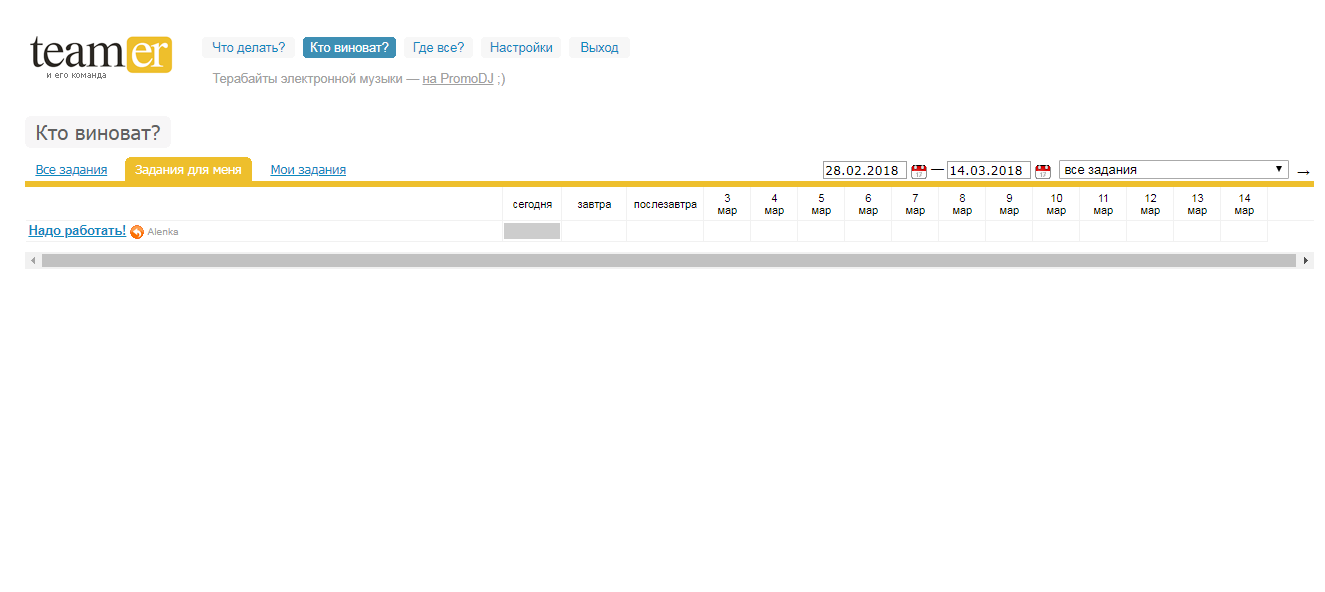Viewport: 1325px width, 592px height.
Task: Click the «13 мар» column header
Action: pyautogui.click(x=1197, y=204)
